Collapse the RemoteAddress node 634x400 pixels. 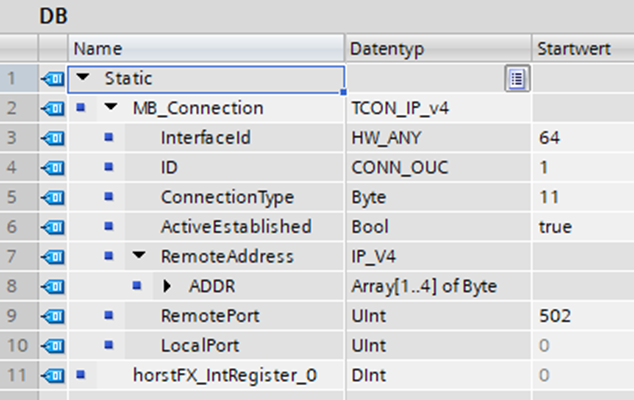pyautogui.click(x=139, y=257)
